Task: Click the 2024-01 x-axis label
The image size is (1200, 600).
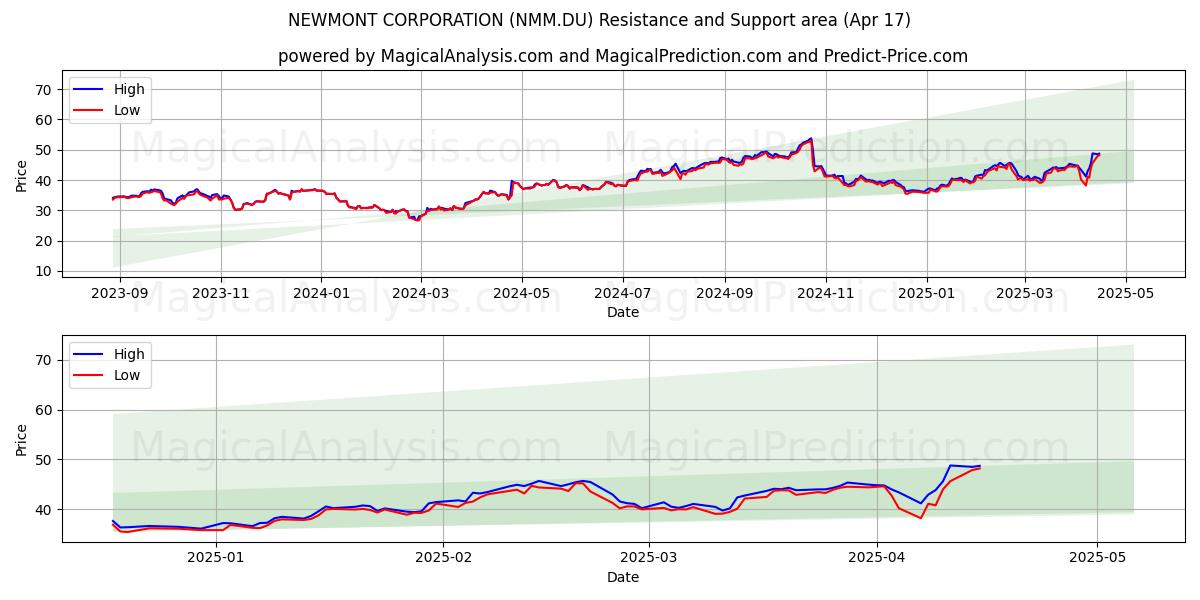Action: point(321,295)
